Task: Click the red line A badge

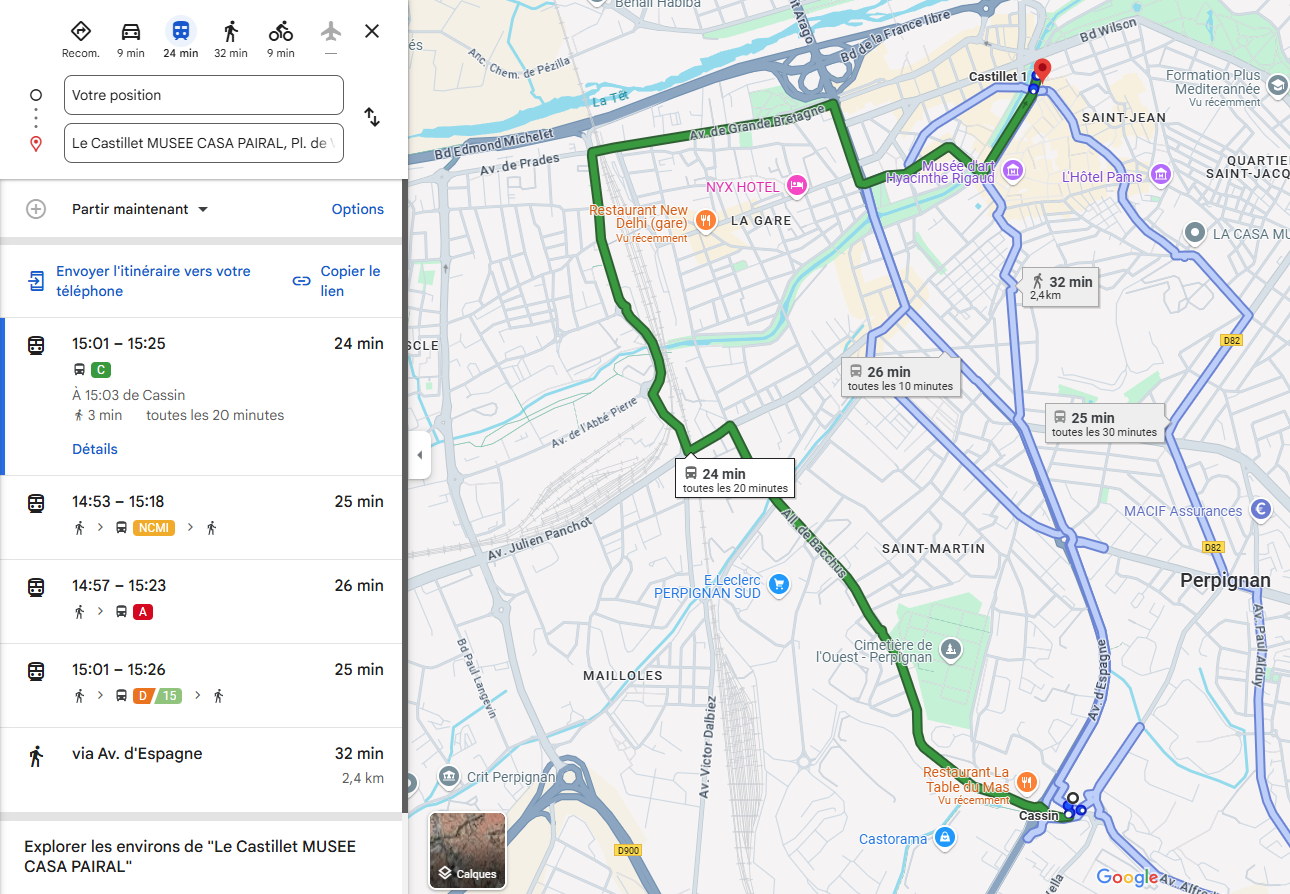Action: pos(142,612)
